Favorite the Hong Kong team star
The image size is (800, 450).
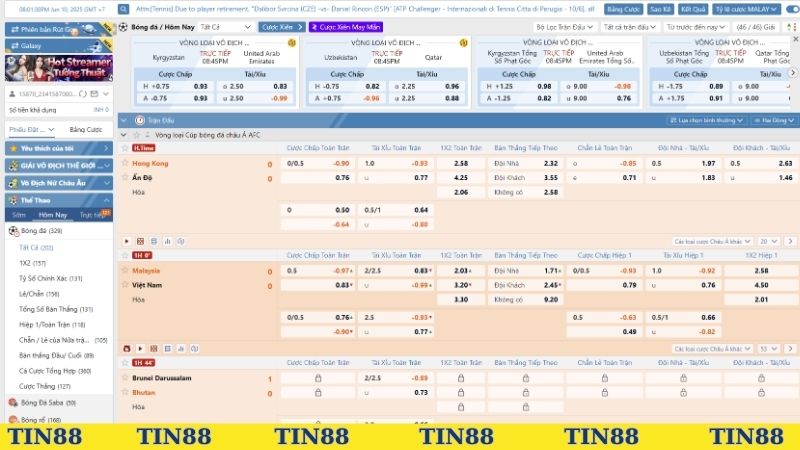coord(125,163)
